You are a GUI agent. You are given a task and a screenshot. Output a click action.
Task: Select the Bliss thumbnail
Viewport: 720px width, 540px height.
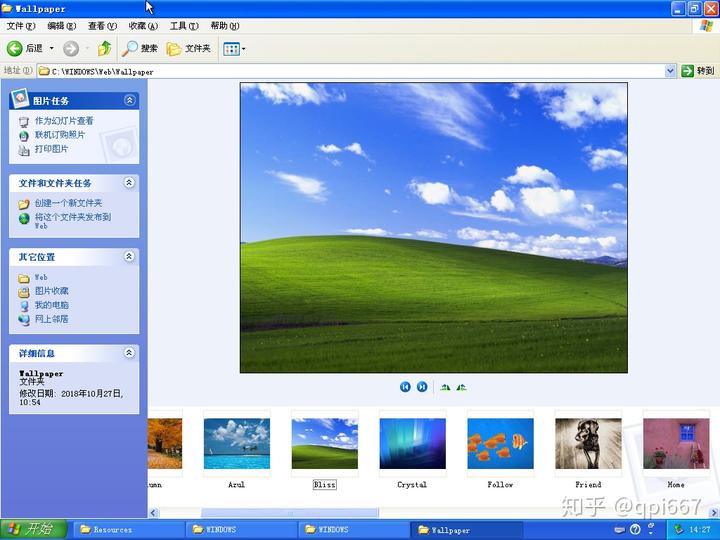325,444
